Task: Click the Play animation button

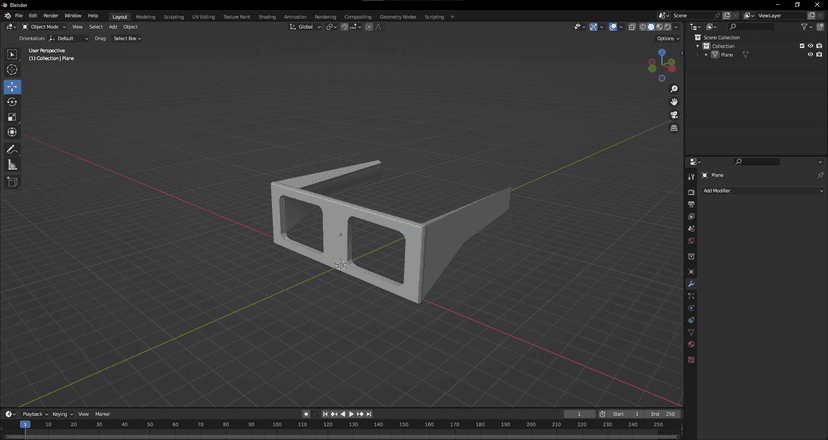Action: coord(351,414)
